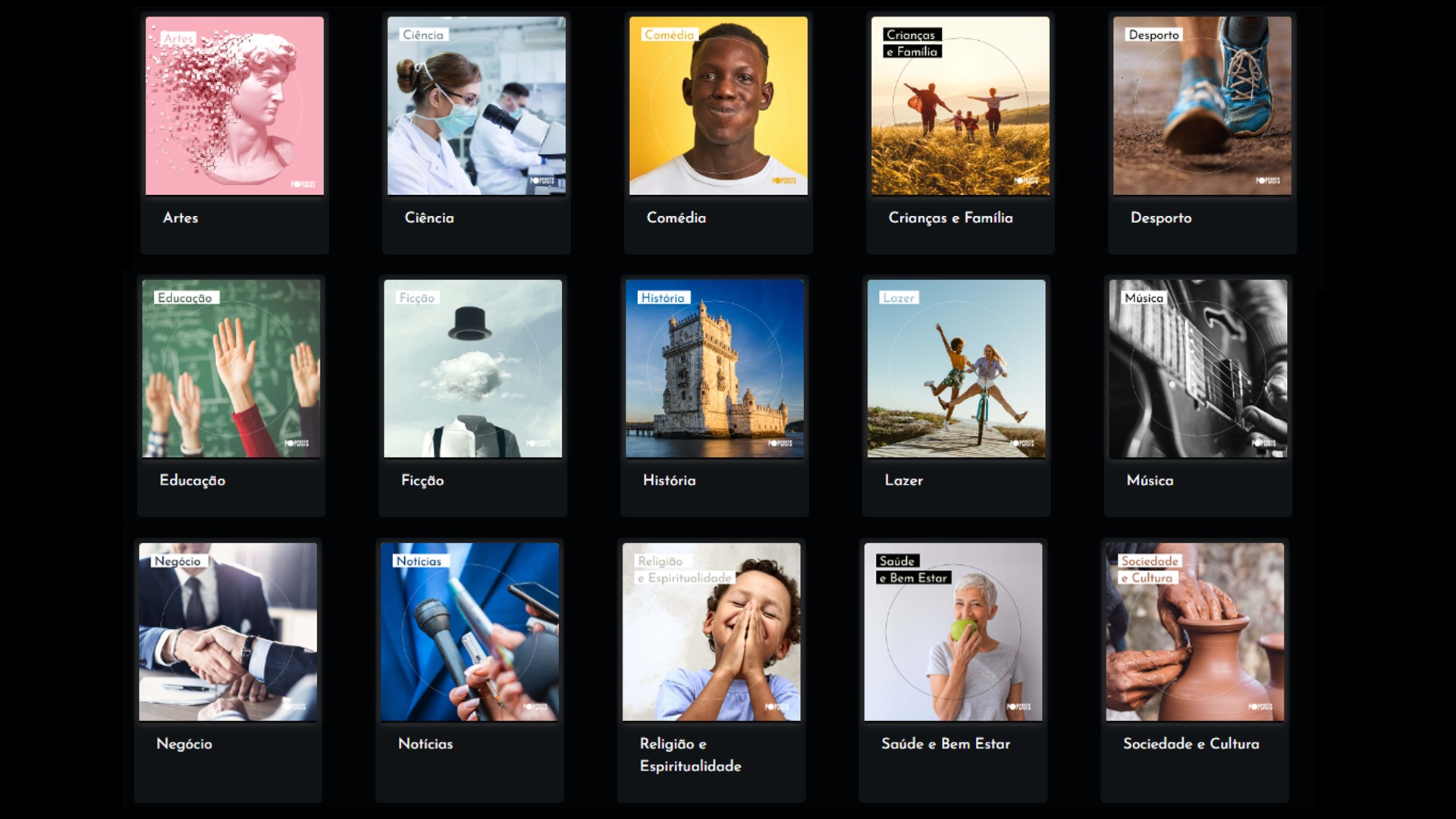This screenshot has height=819, width=1456.
Task: Open the Lazer bicycle cover image
Action: click(956, 369)
